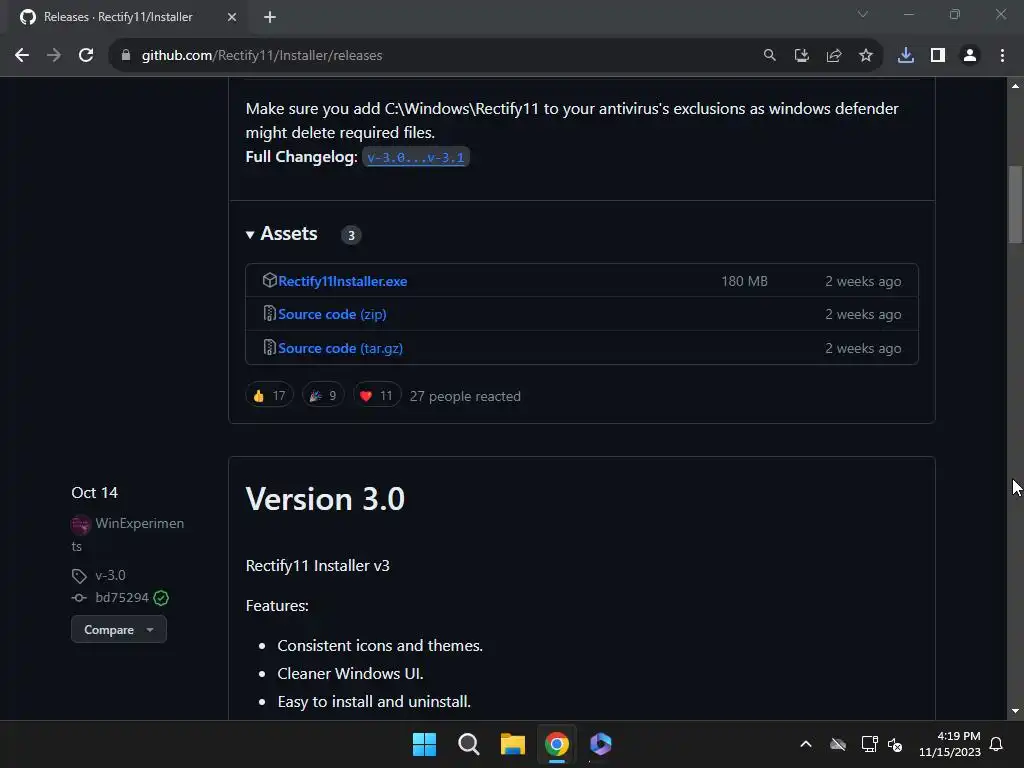
Task: Open Chrome downloads icon
Action: 906,56
